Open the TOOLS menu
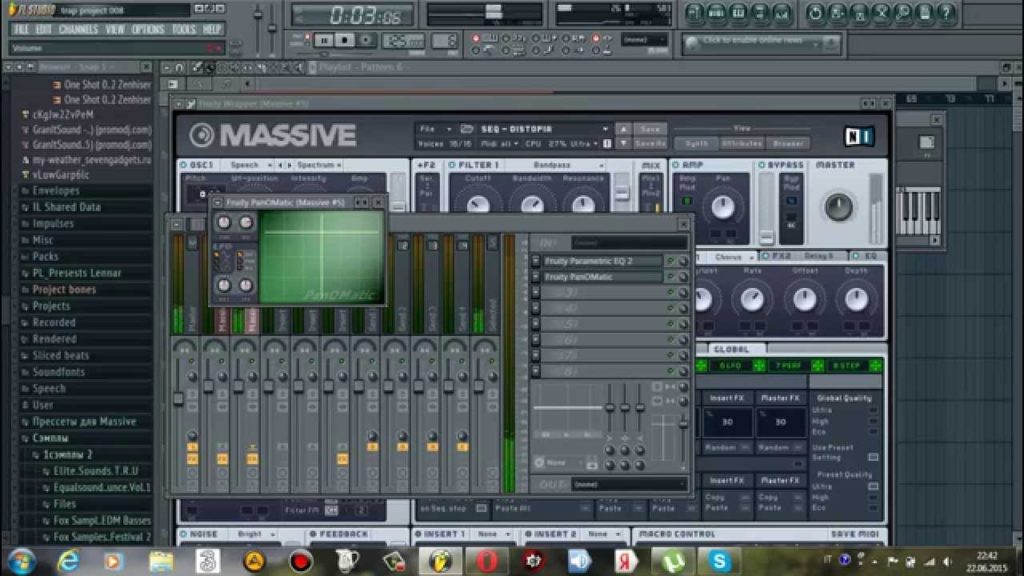This screenshot has height=576, width=1024. click(x=184, y=29)
